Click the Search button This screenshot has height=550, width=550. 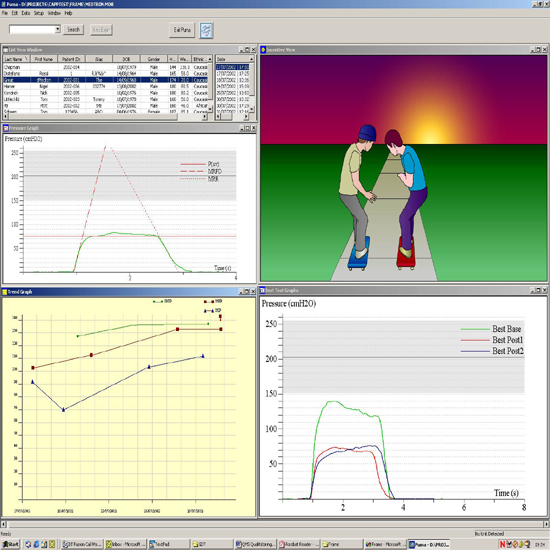[x=73, y=29]
